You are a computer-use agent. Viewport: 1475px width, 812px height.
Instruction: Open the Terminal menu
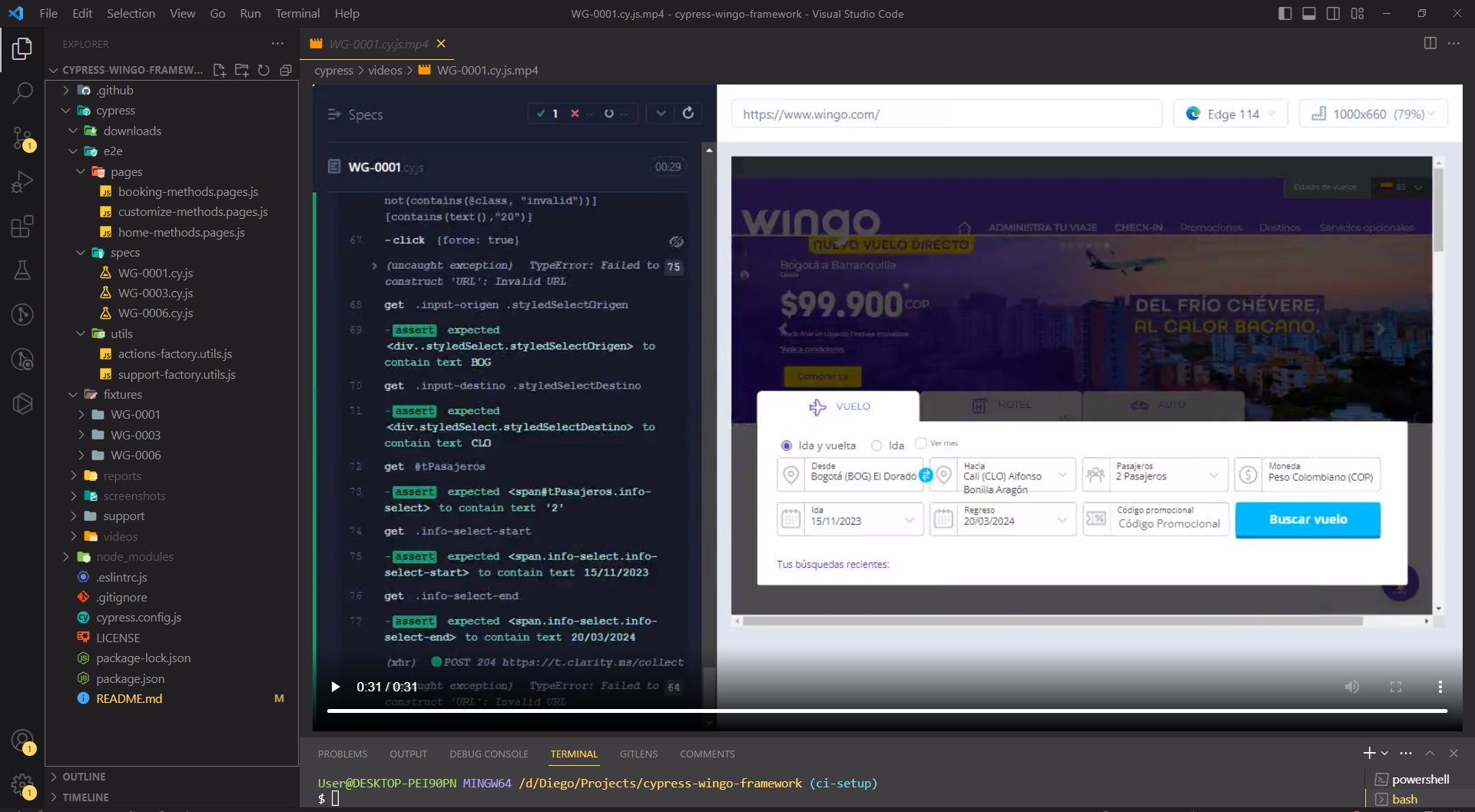coord(297,13)
